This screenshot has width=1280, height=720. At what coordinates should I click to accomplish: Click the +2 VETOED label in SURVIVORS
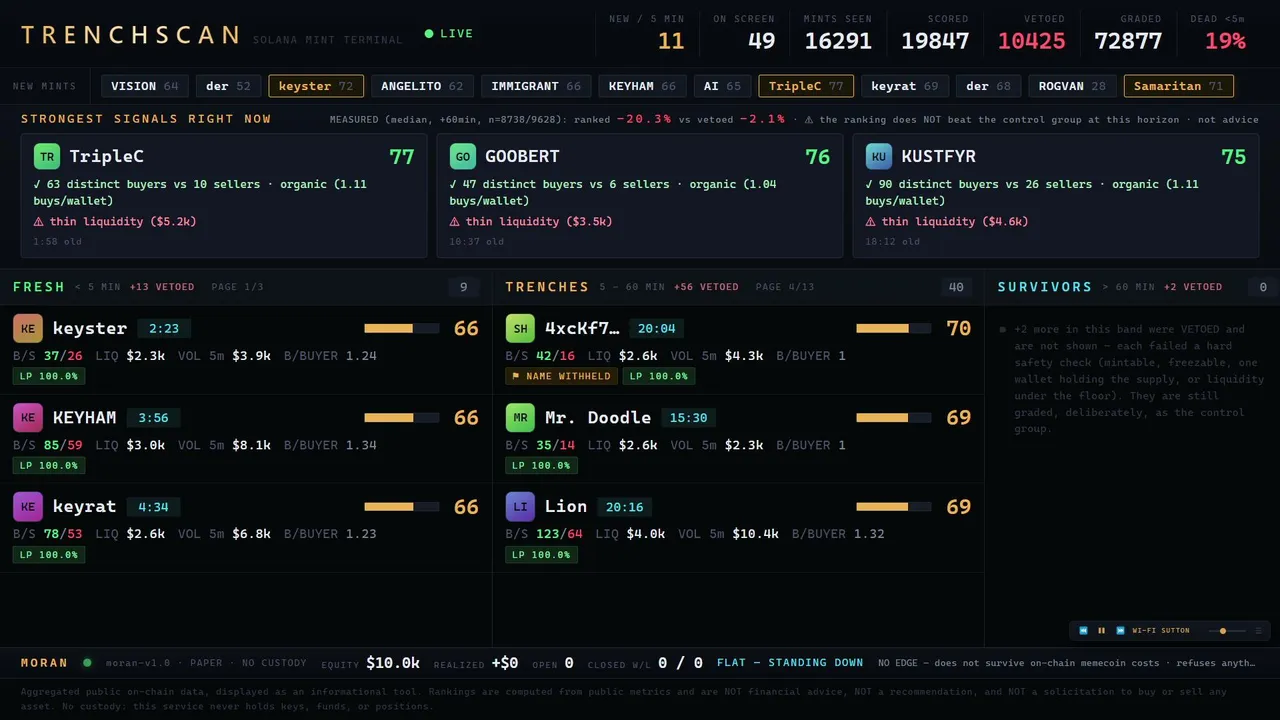pos(1193,287)
